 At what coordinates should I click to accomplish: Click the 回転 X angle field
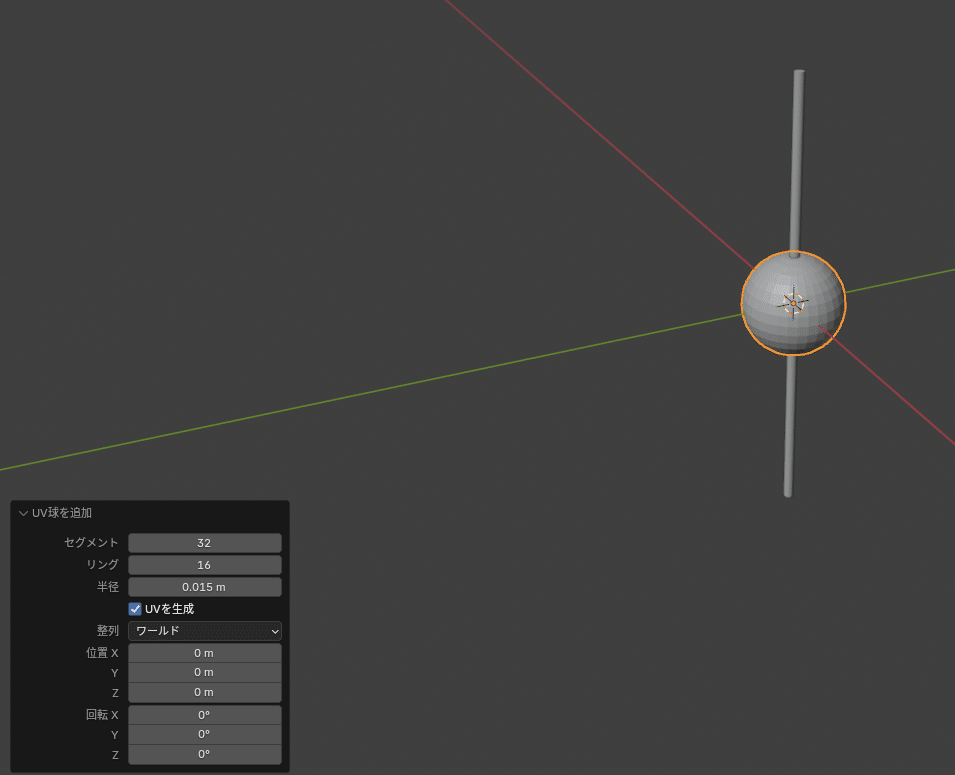pyautogui.click(x=205, y=715)
